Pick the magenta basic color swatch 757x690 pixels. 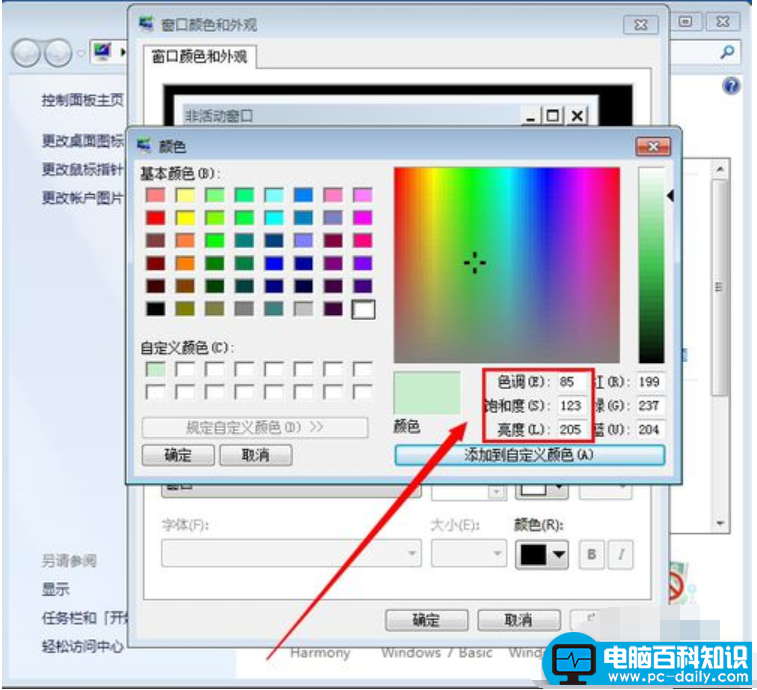(x=363, y=218)
